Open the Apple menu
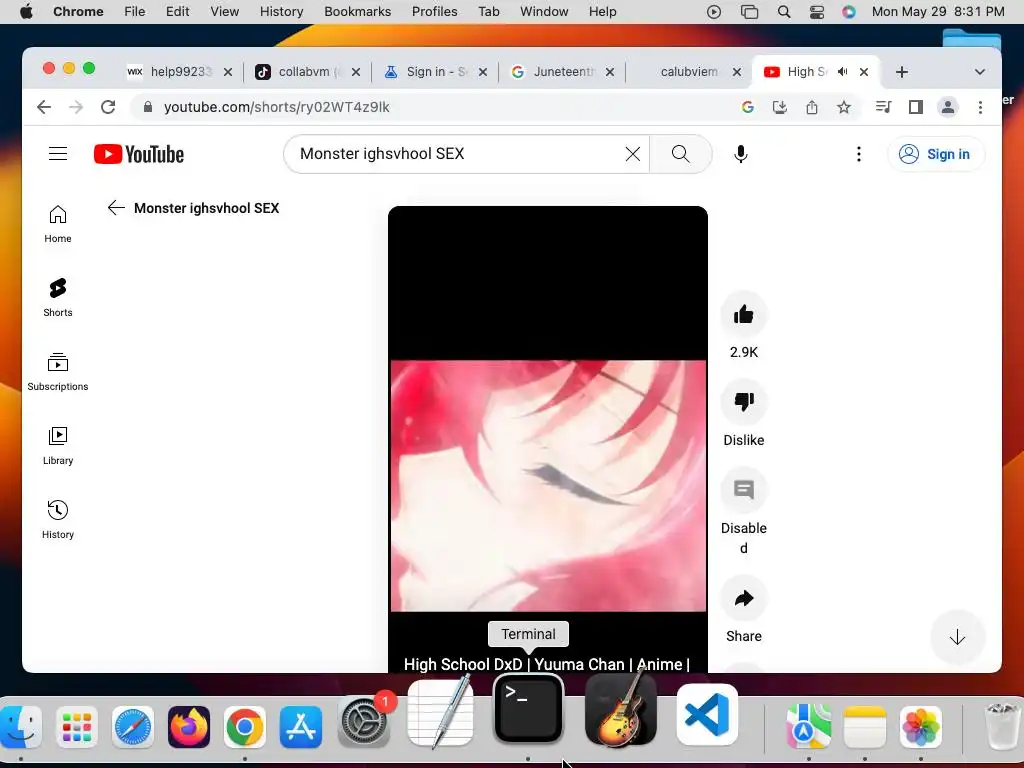The height and width of the screenshot is (768, 1024). (x=26, y=12)
